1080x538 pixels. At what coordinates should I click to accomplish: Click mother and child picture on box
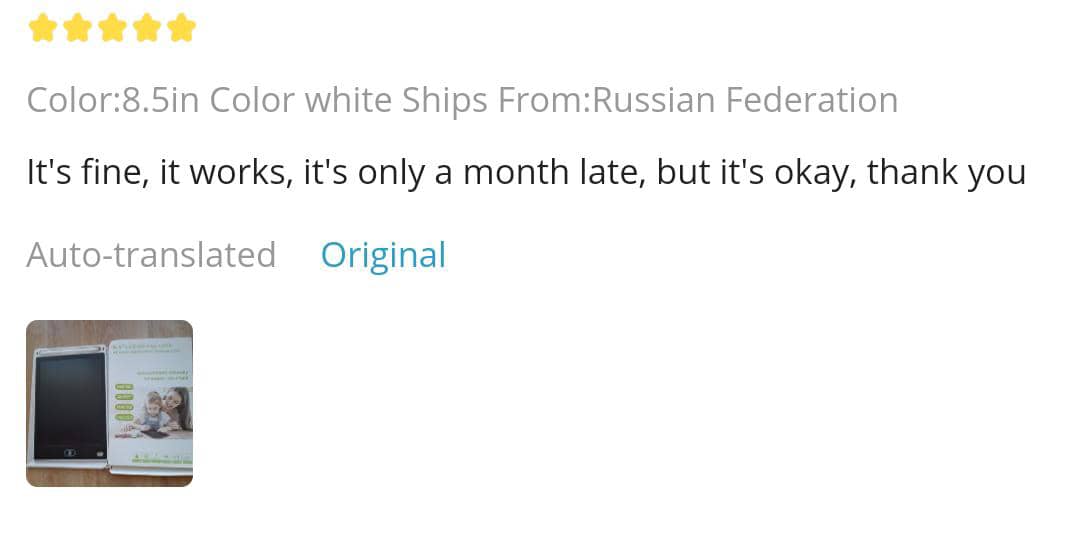pyautogui.click(x=158, y=412)
